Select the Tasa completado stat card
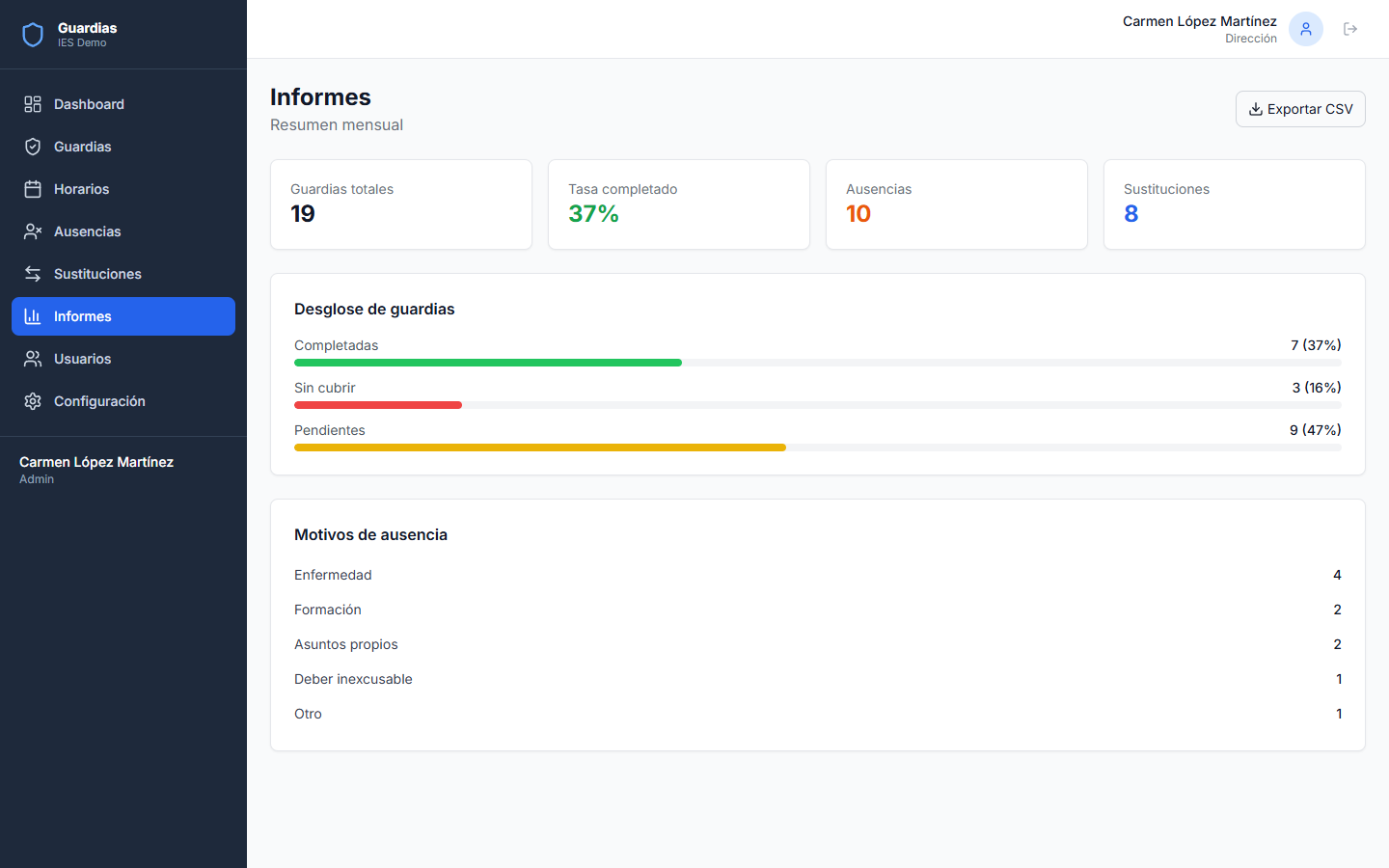 point(679,204)
